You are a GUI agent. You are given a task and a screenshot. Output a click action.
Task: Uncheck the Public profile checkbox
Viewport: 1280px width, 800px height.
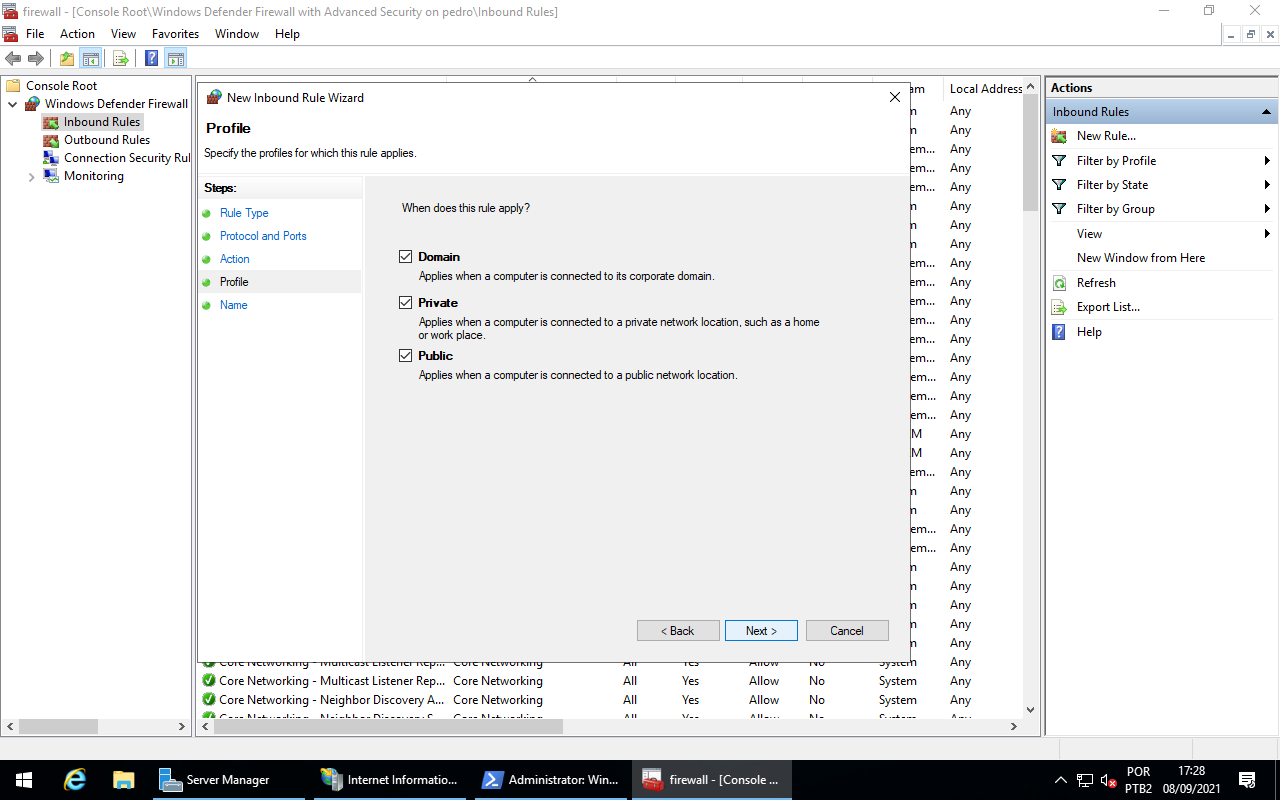click(405, 356)
